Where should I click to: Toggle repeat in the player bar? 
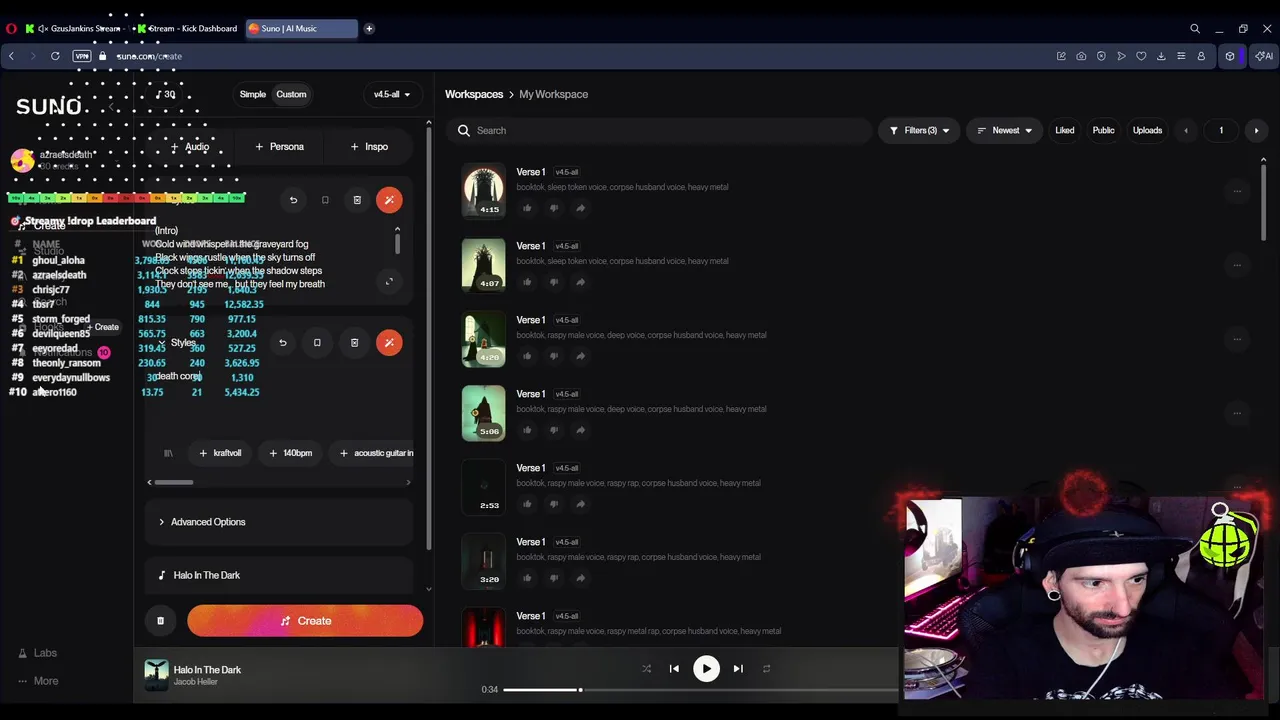pos(766,669)
